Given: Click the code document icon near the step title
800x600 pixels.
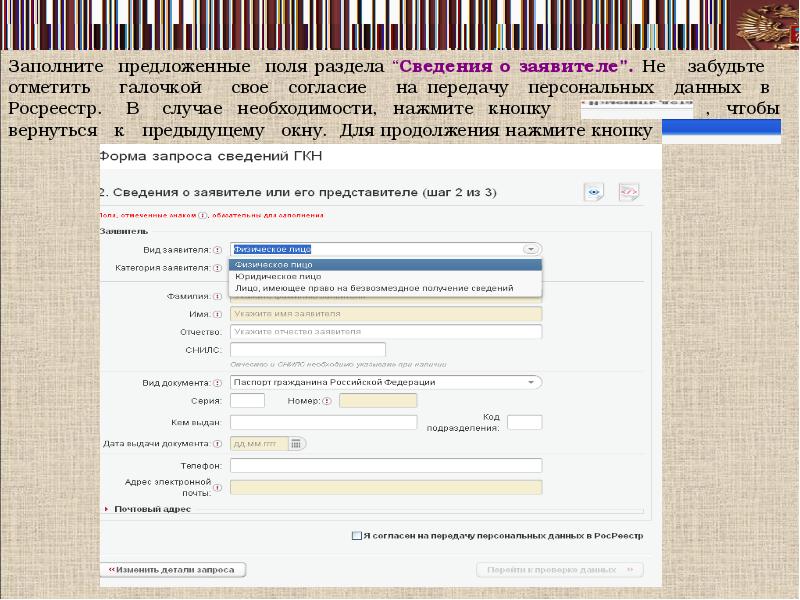Looking at the screenshot, I should pyautogui.click(x=628, y=192).
